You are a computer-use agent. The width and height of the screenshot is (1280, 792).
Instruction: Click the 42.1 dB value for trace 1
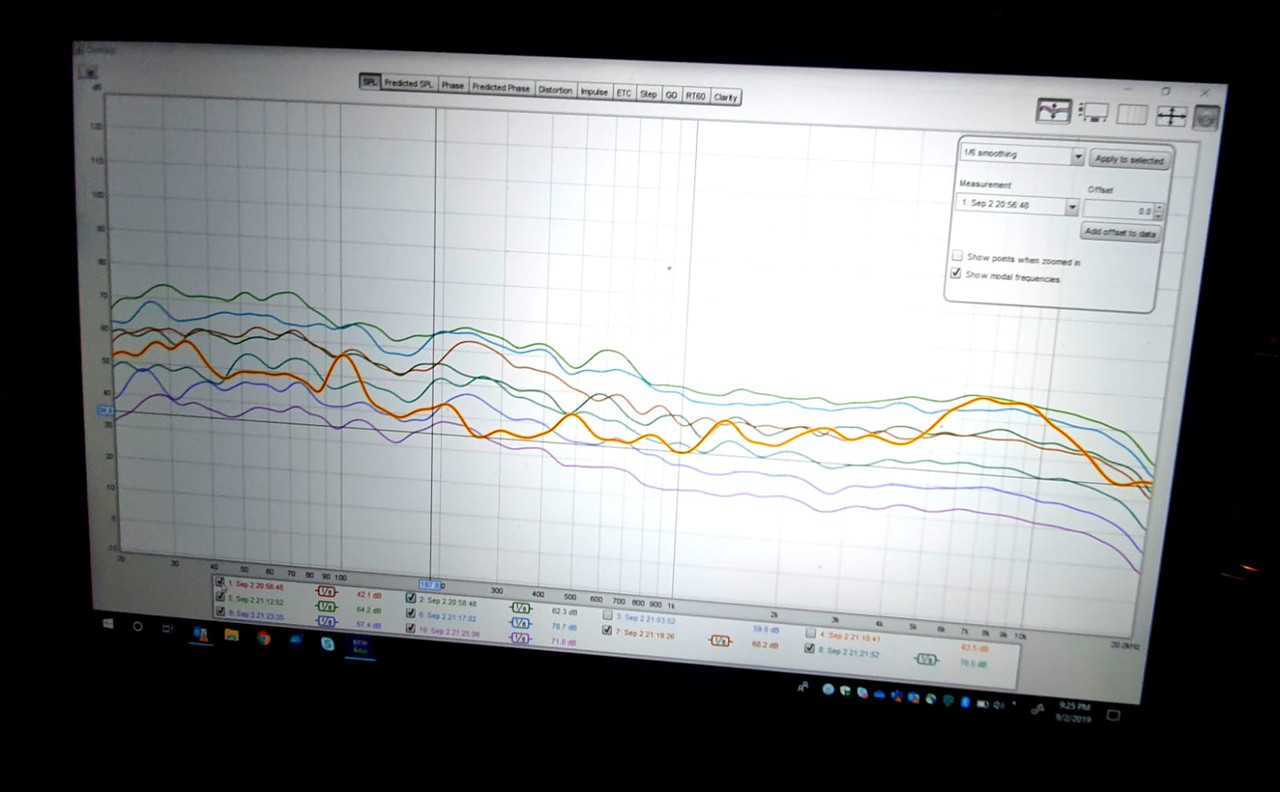(369, 594)
